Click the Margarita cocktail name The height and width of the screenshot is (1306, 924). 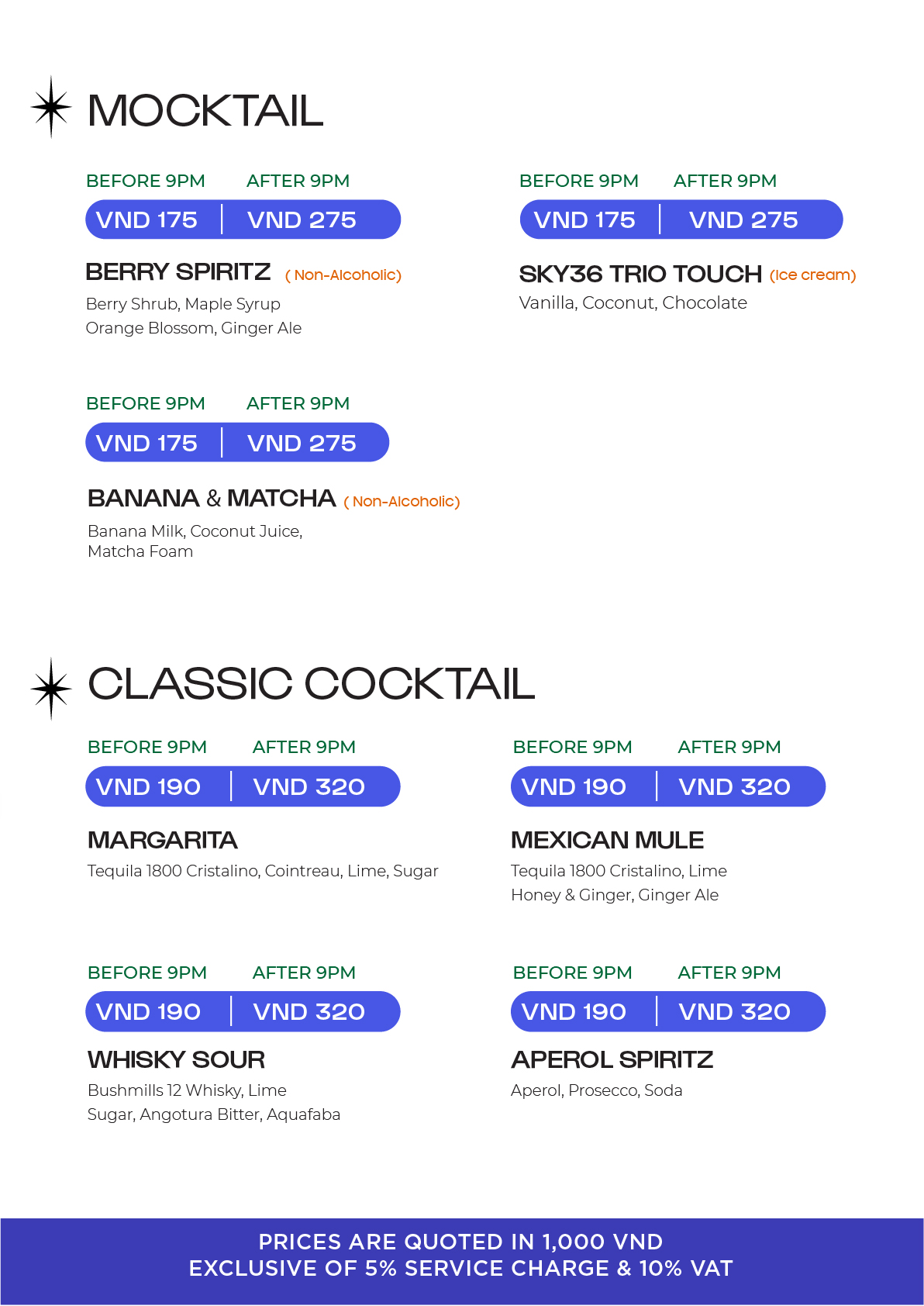click(x=163, y=840)
